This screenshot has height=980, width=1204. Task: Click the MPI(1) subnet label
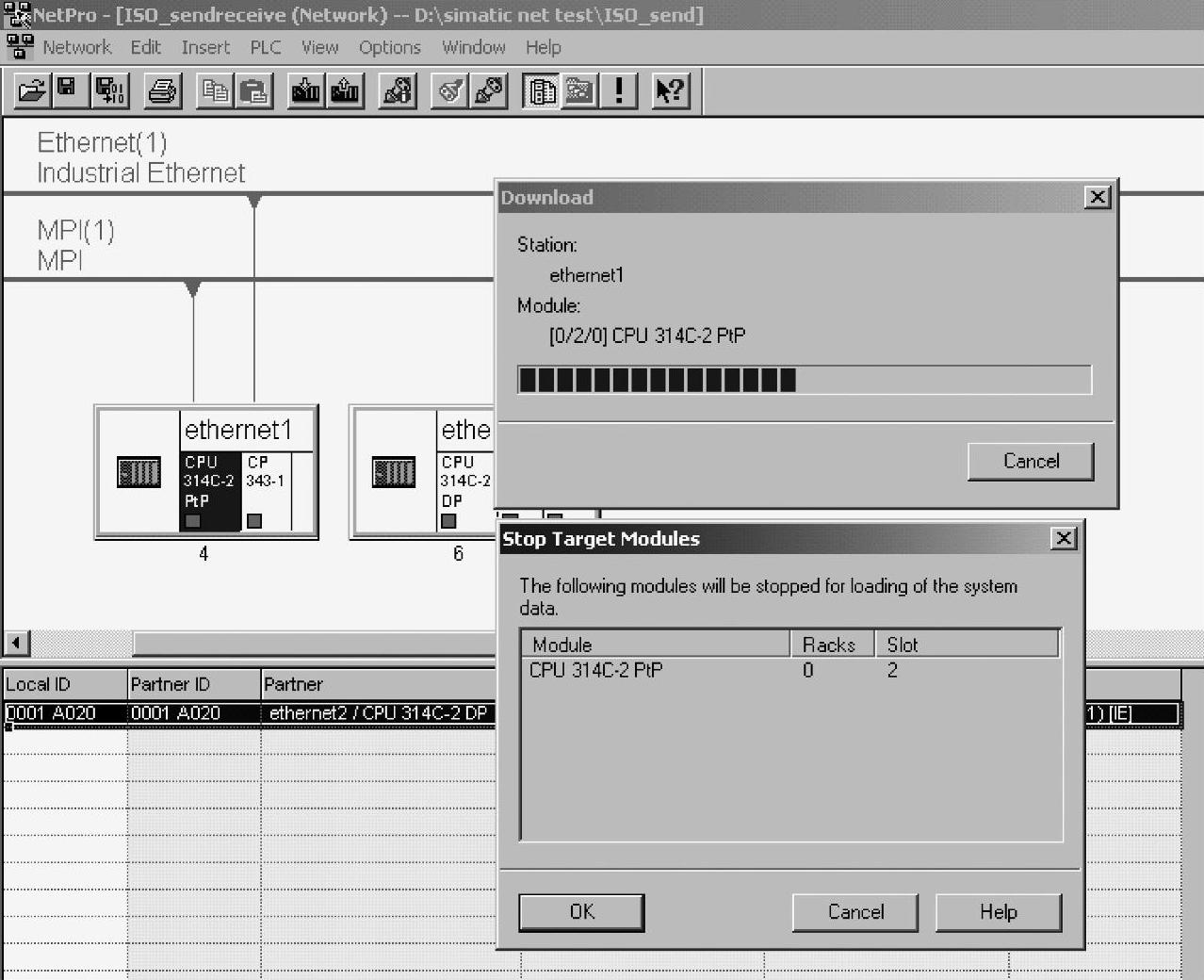(75, 245)
